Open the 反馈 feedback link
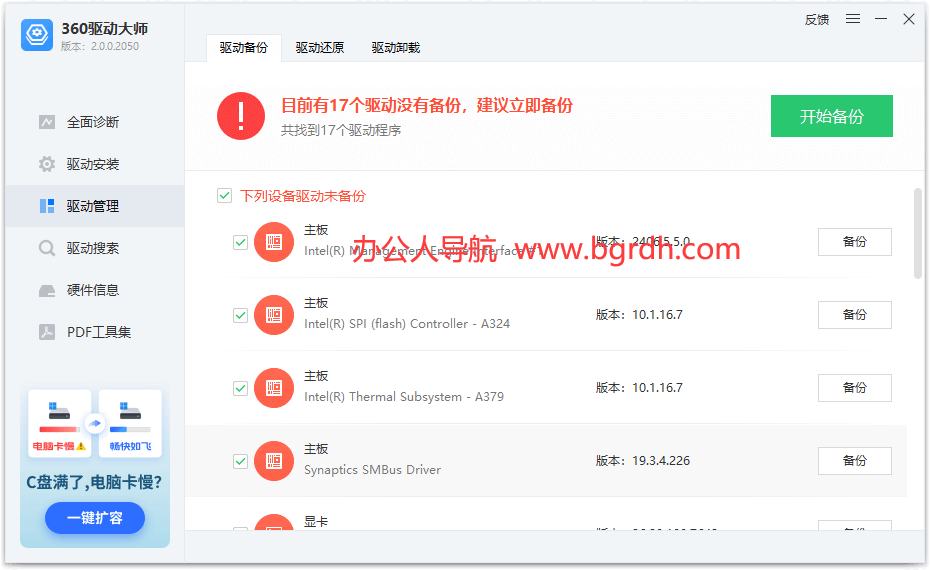This screenshot has width=930, height=570. [817, 20]
